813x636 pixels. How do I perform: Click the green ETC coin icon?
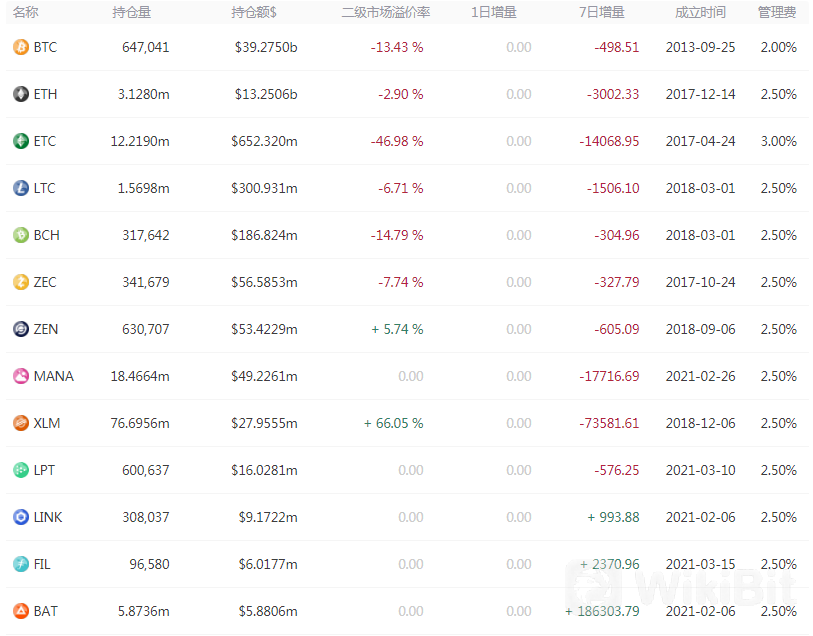click(21, 141)
